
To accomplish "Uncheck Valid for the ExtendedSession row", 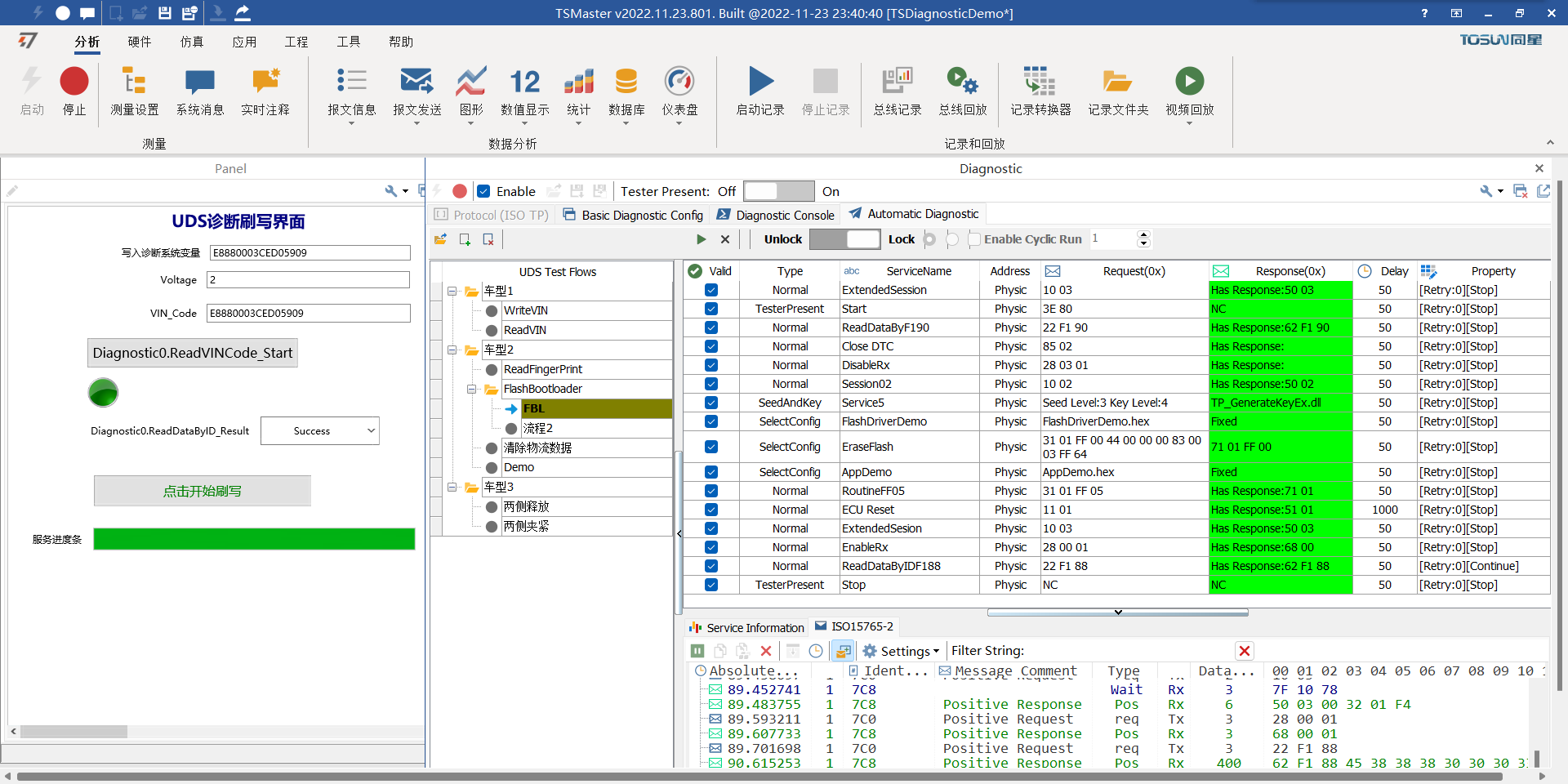I will tap(711, 290).
